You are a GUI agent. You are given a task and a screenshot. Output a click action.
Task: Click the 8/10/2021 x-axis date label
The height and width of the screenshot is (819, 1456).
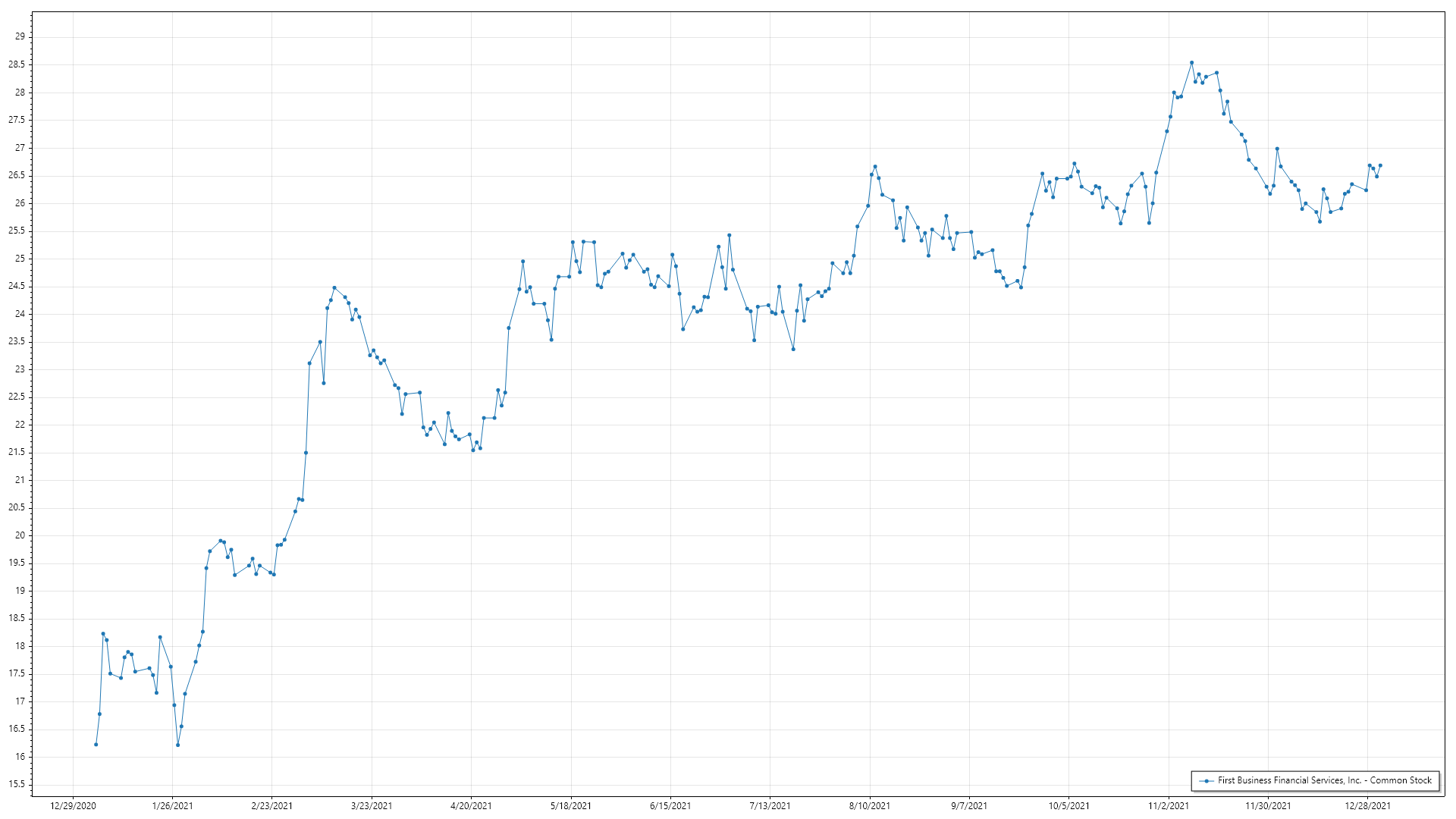pos(870,806)
